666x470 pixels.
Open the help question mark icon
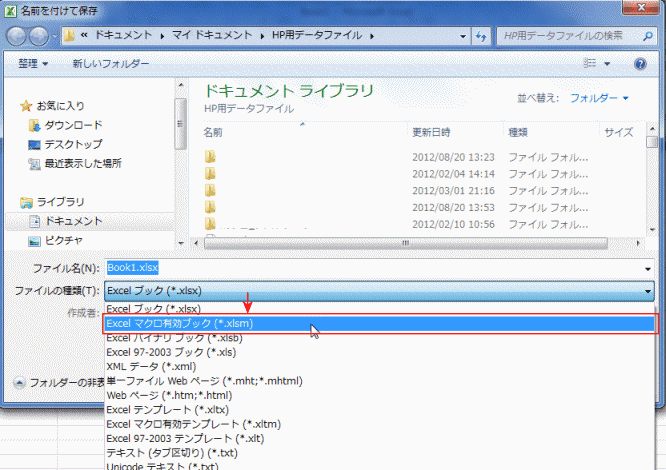pyautogui.click(x=640, y=64)
